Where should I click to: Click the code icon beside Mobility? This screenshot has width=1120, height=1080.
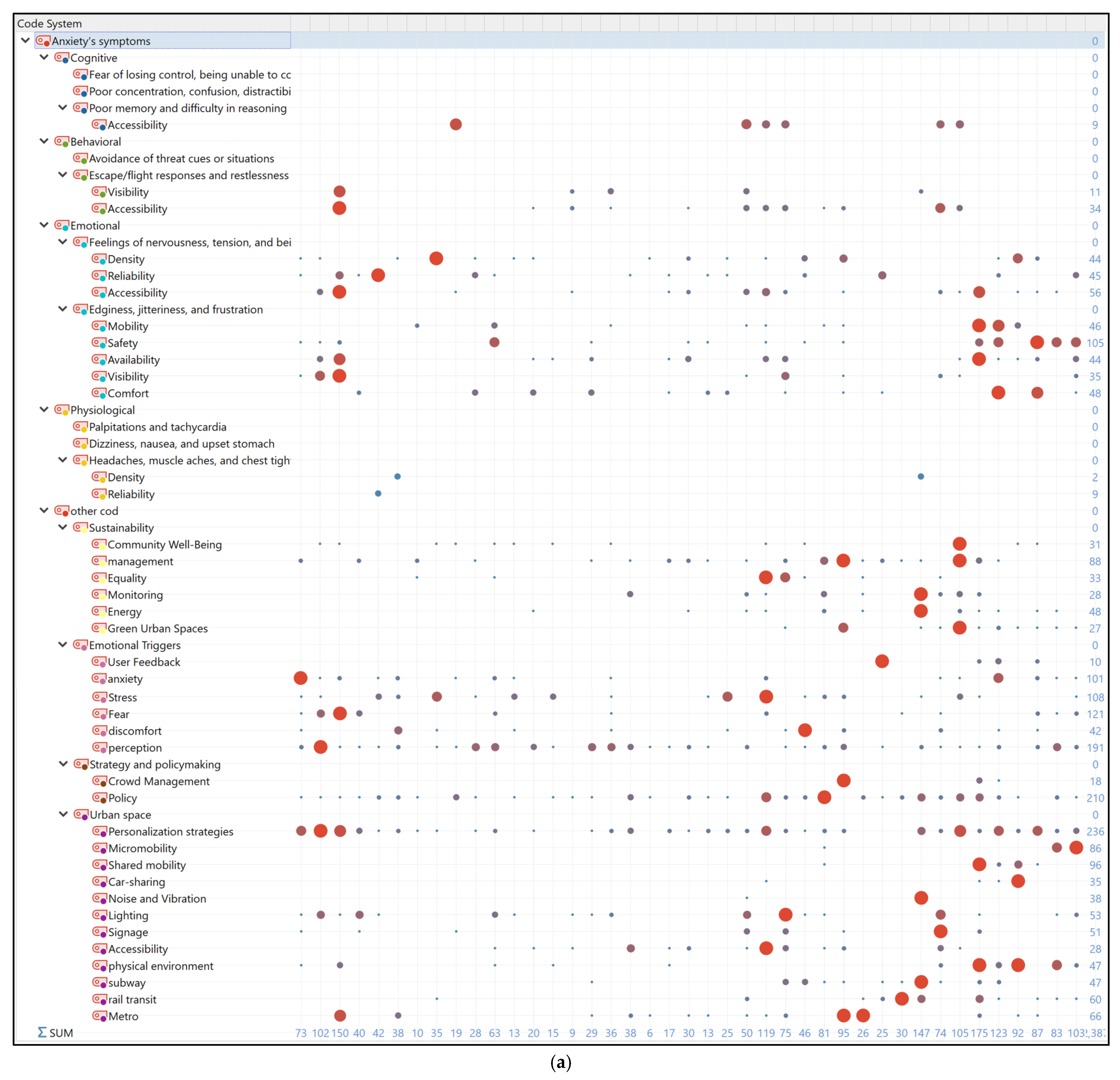point(99,326)
